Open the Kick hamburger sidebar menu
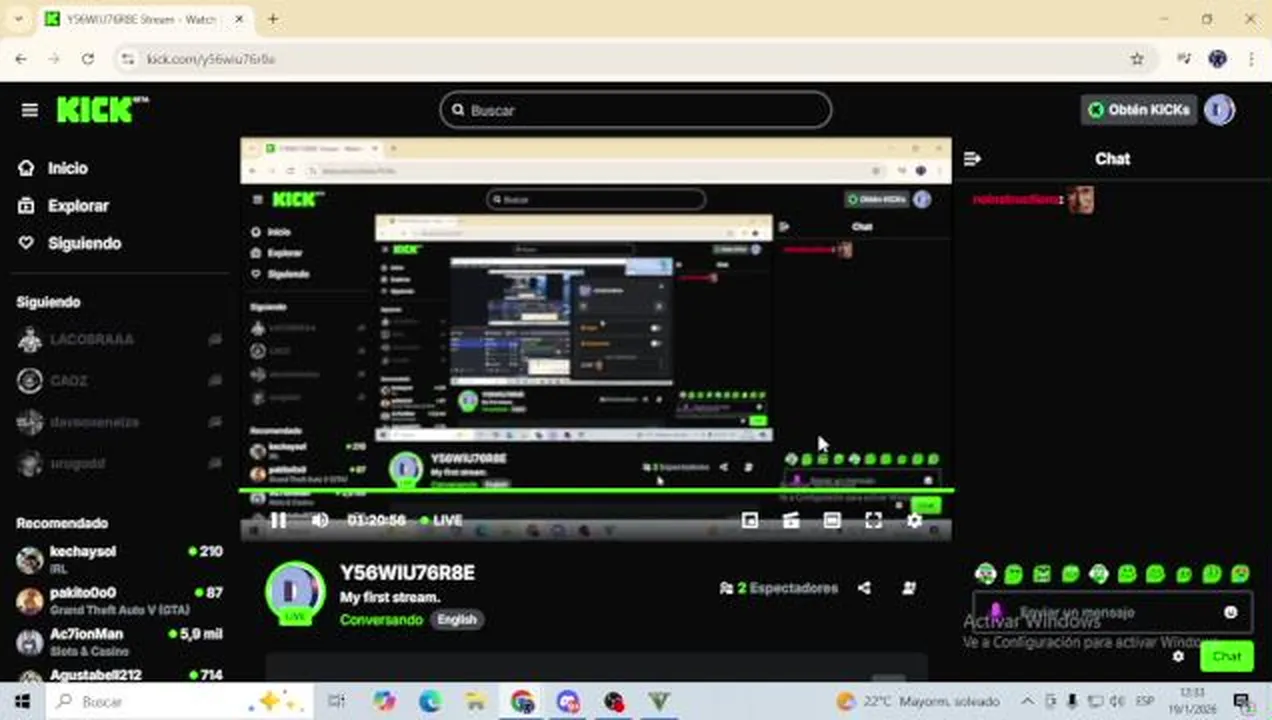 pyautogui.click(x=30, y=110)
